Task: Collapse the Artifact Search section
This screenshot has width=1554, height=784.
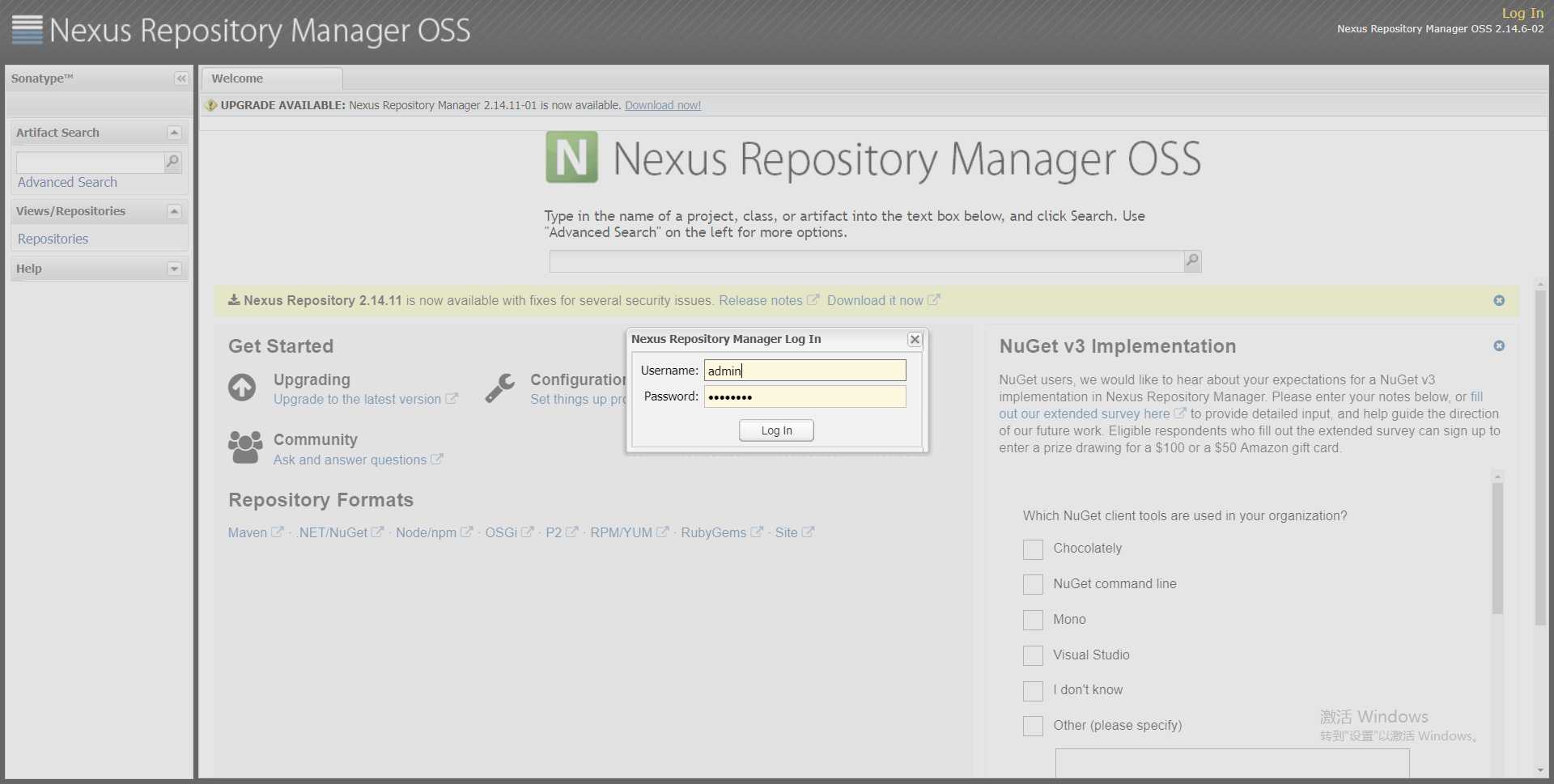Action: pos(174,133)
